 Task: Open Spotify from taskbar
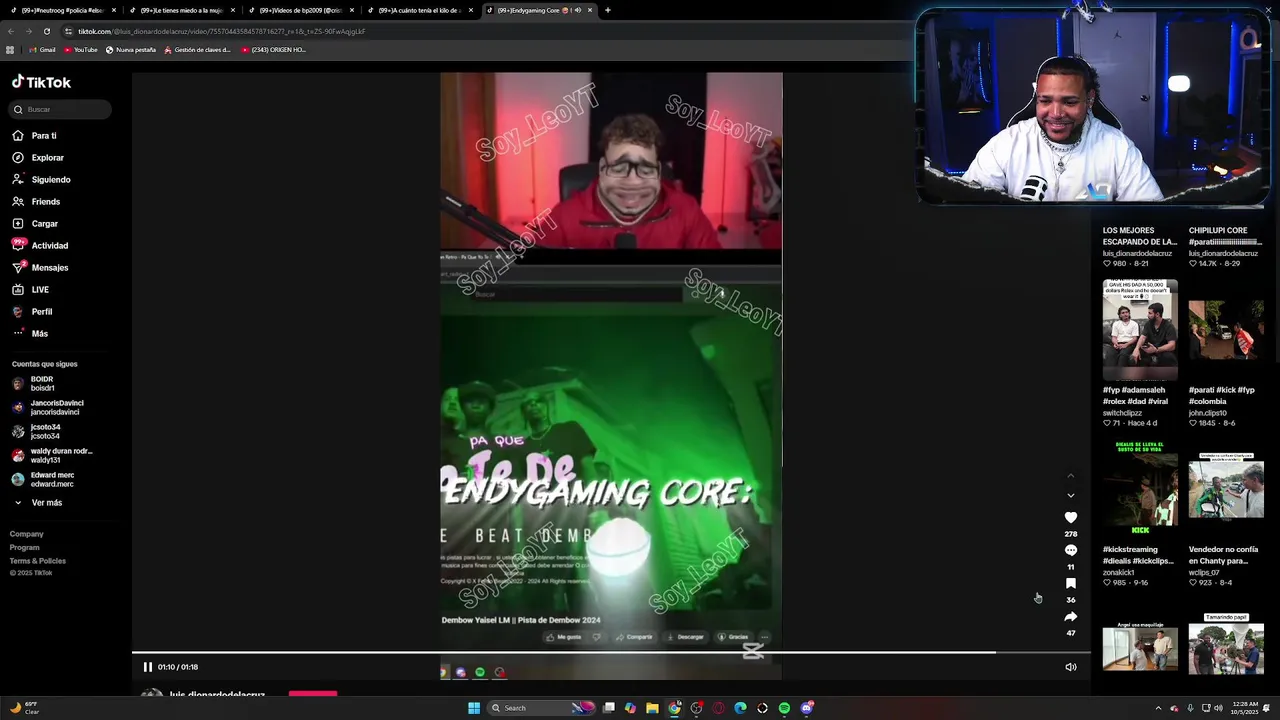coord(784,708)
